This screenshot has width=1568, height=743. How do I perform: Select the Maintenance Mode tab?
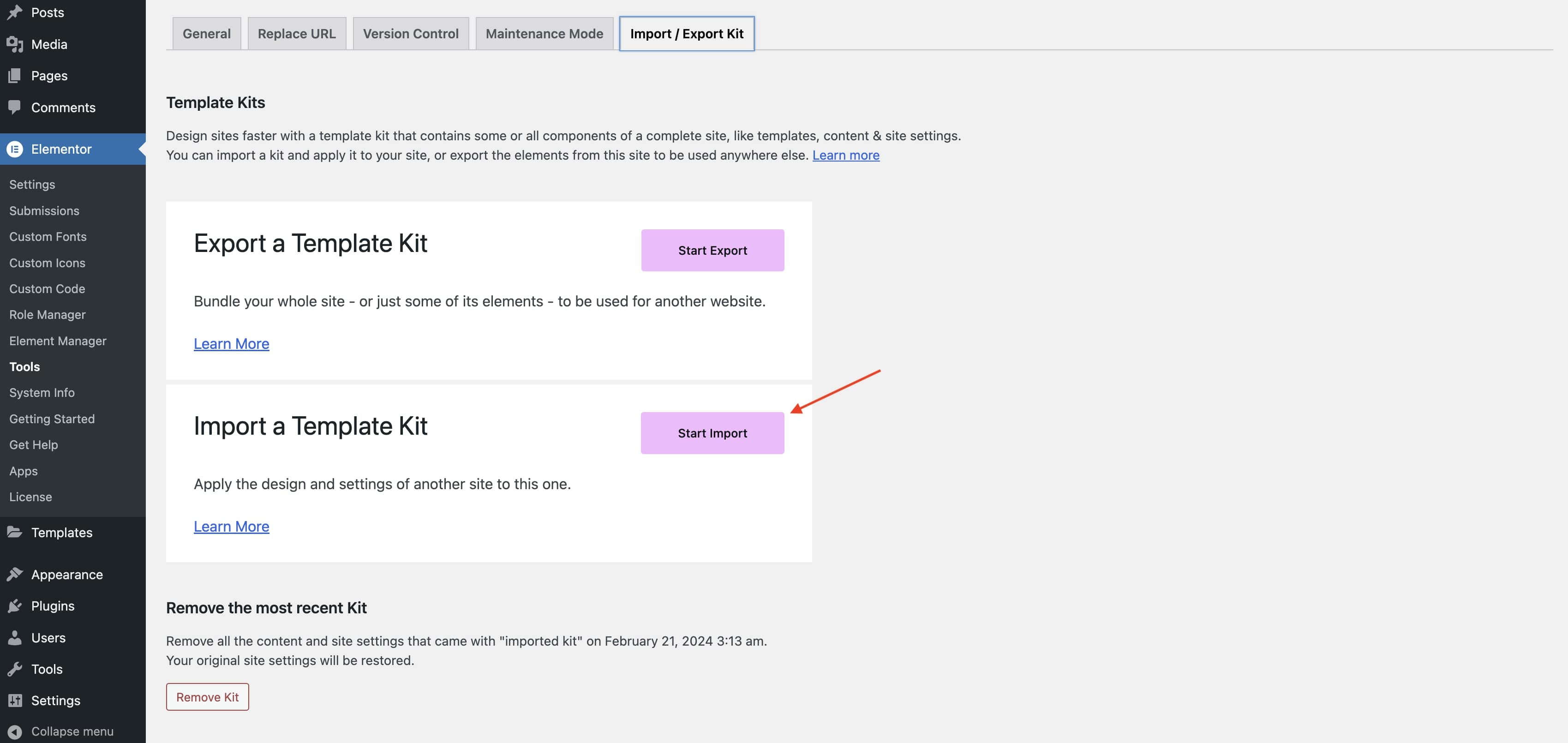pyautogui.click(x=544, y=34)
